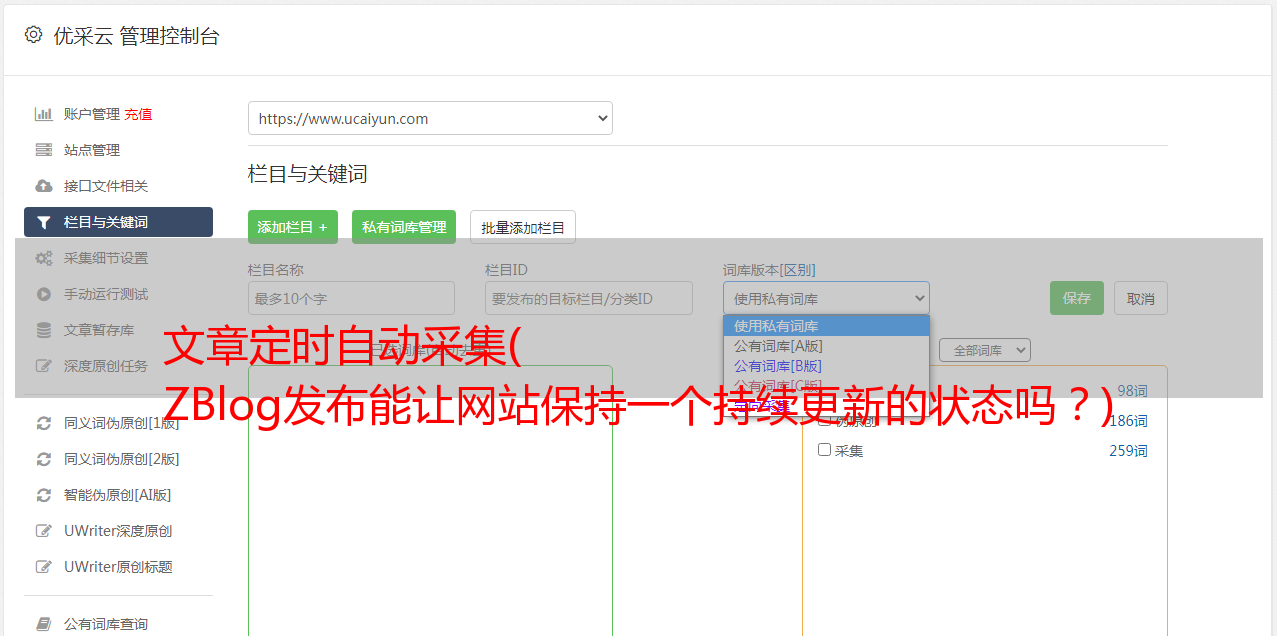The image size is (1277, 636).
Task: Open UWriter深度原创 page
Action: (118, 531)
